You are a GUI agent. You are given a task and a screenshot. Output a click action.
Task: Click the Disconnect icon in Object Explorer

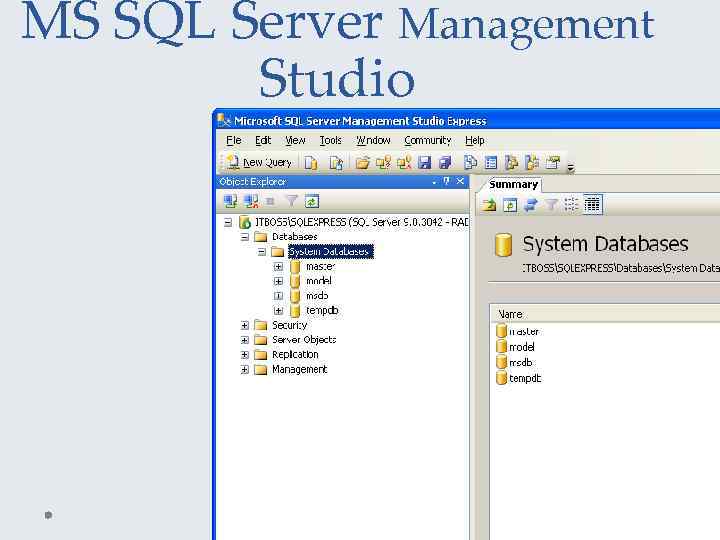(251, 201)
